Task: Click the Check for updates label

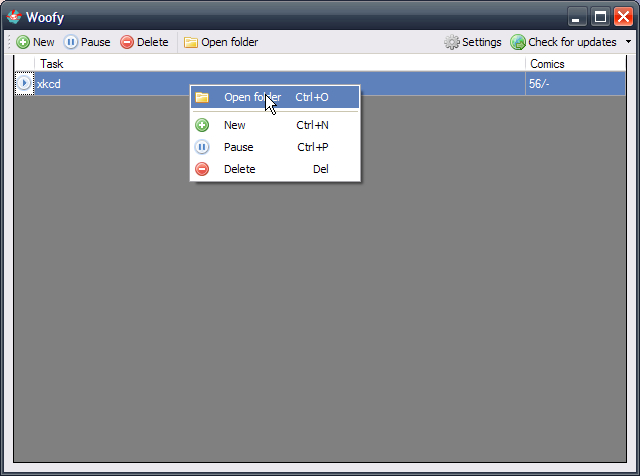Action: (572, 42)
